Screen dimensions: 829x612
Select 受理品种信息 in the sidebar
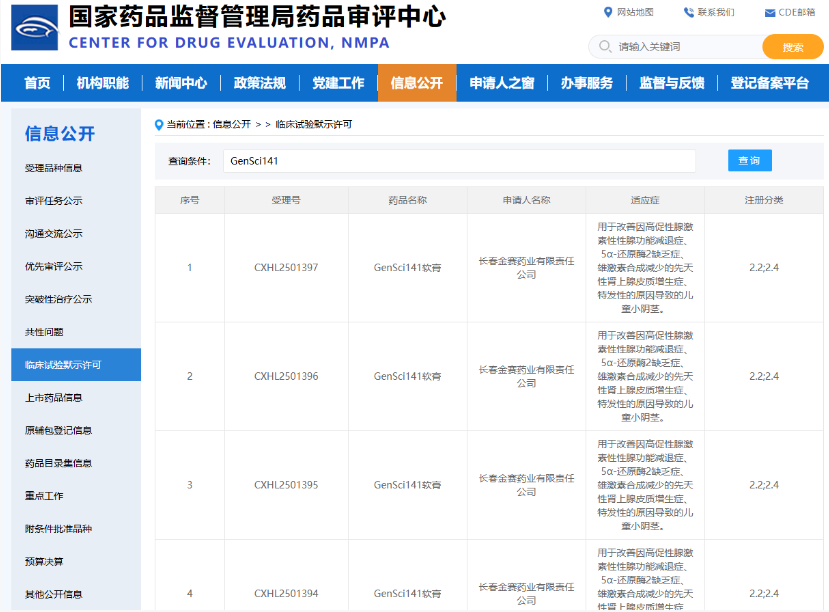(x=53, y=168)
